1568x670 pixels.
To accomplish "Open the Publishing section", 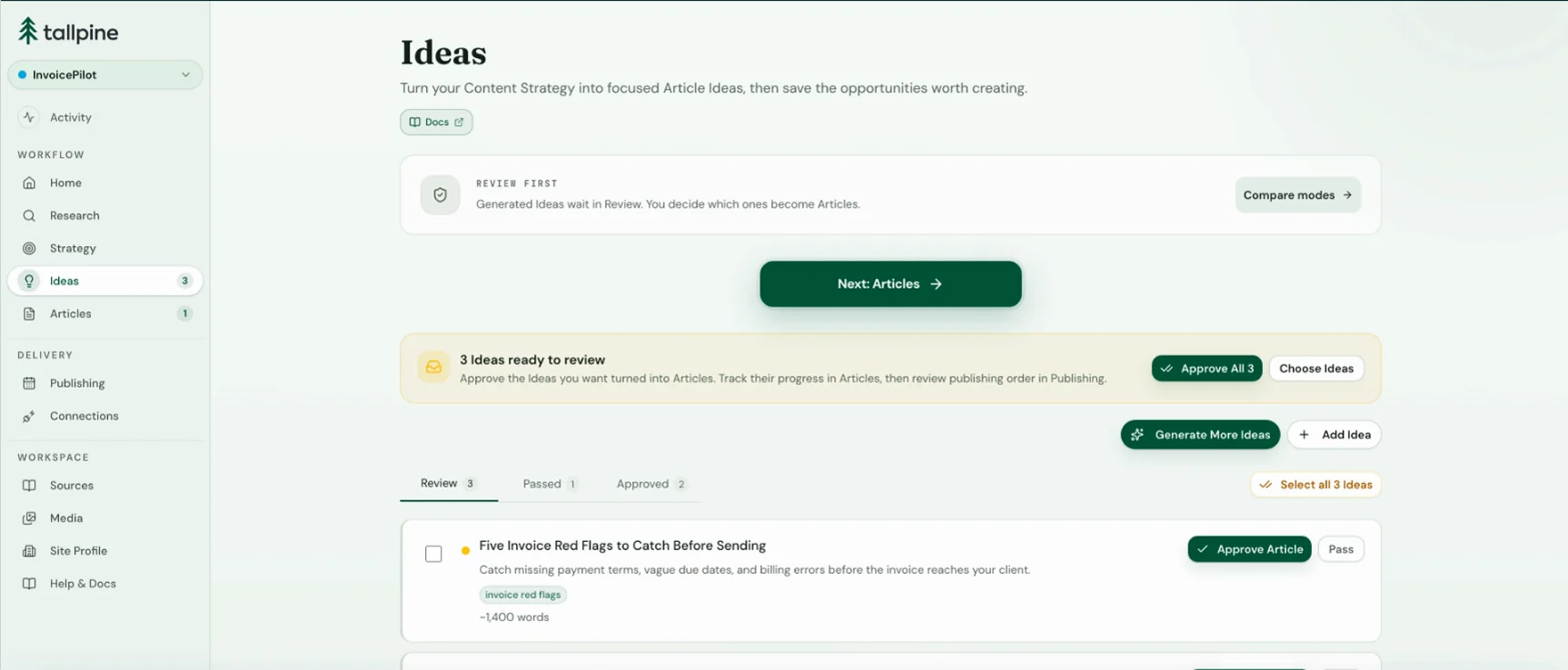I will [104, 383].
